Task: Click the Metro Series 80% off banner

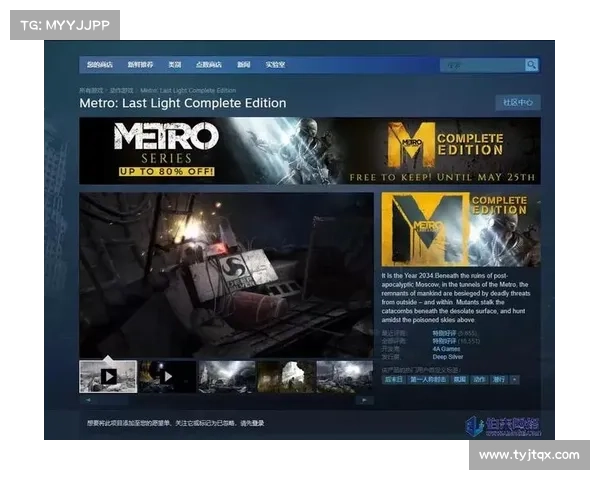Action: point(310,151)
